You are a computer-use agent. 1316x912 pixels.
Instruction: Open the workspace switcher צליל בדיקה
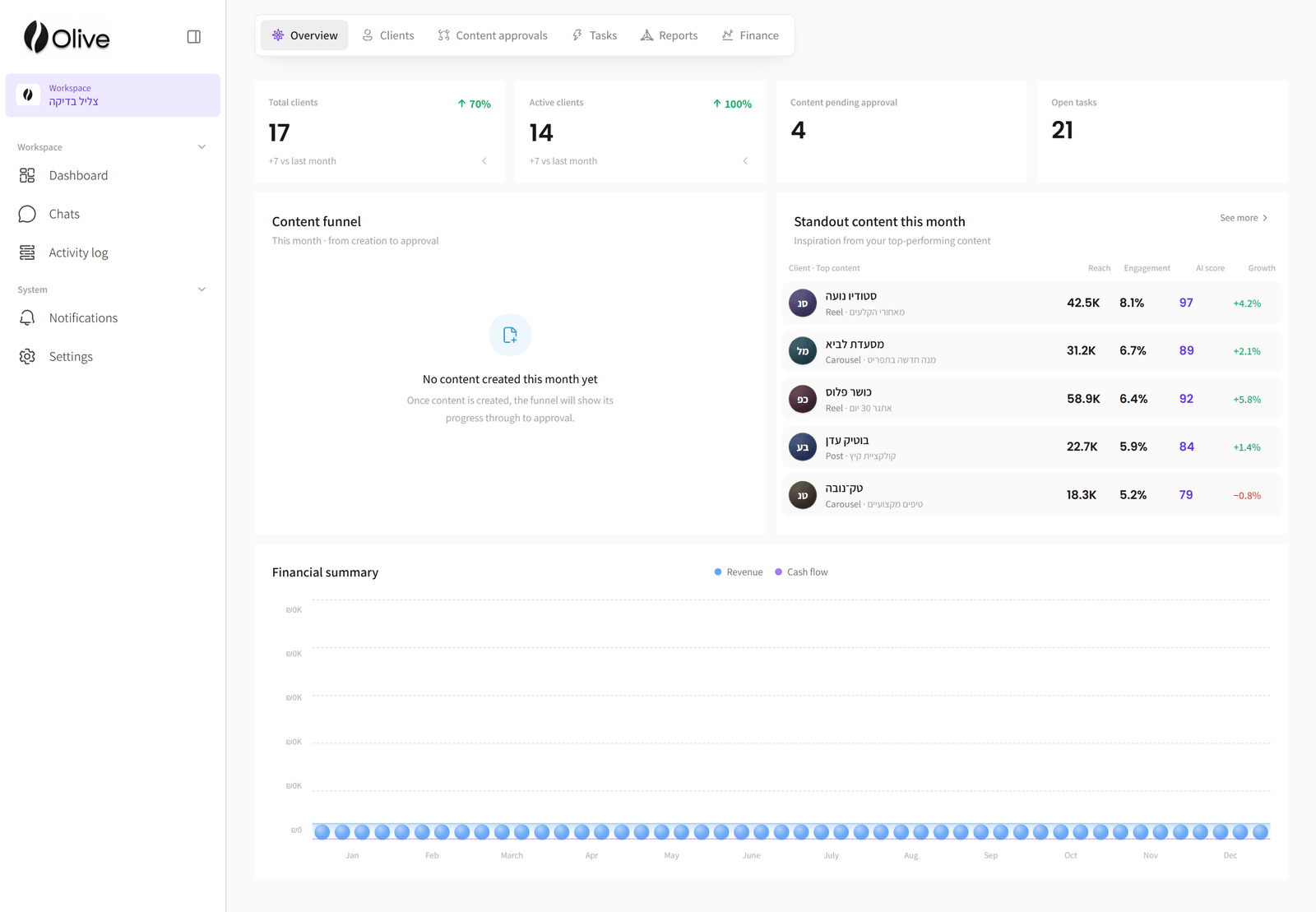(x=113, y=95)
